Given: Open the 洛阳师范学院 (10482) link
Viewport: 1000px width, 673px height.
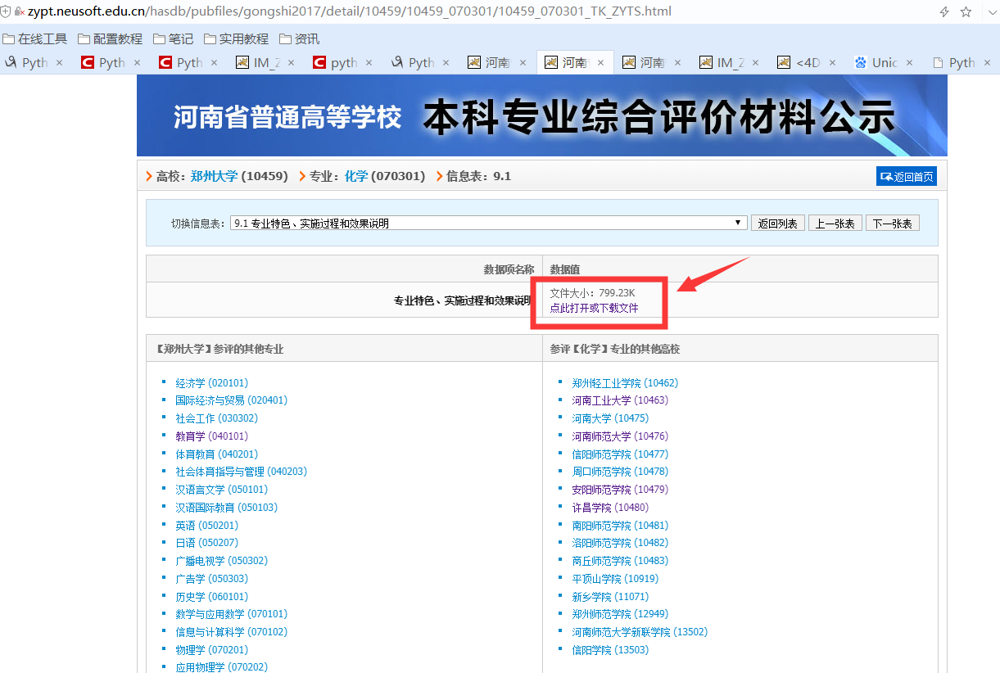Looking at the screenshot, I should (x=620, y=542).
